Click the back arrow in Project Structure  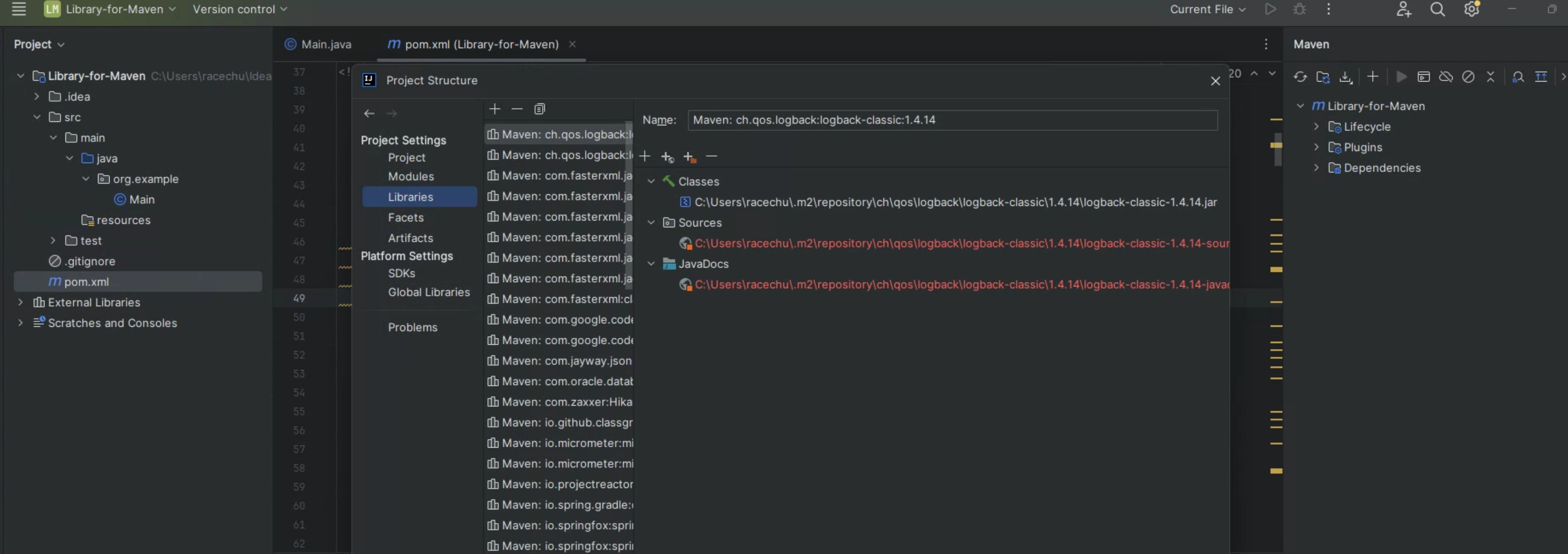coord(369,113)
